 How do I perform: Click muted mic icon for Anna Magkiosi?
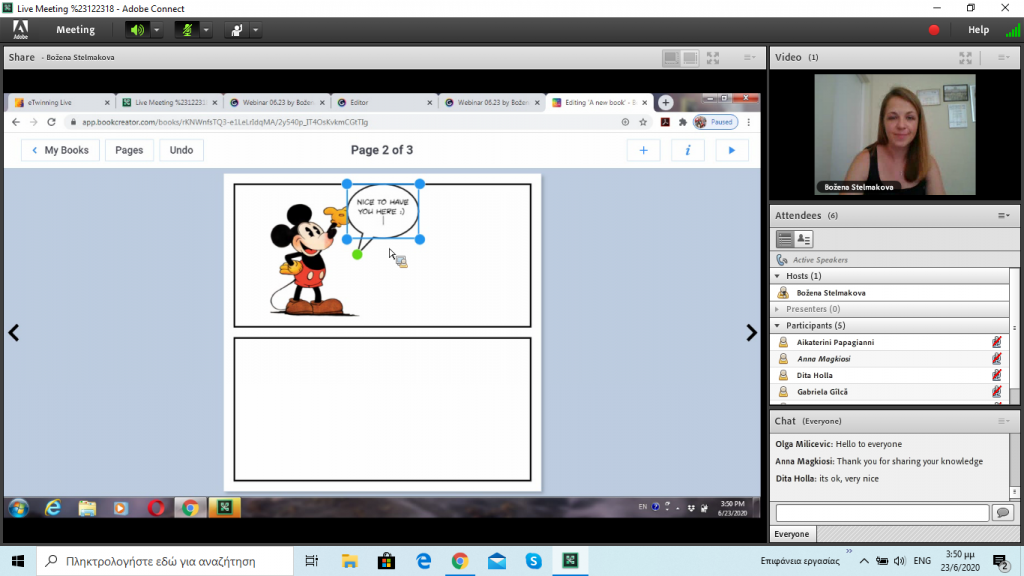pyautogui.click(x=997, y=358)
